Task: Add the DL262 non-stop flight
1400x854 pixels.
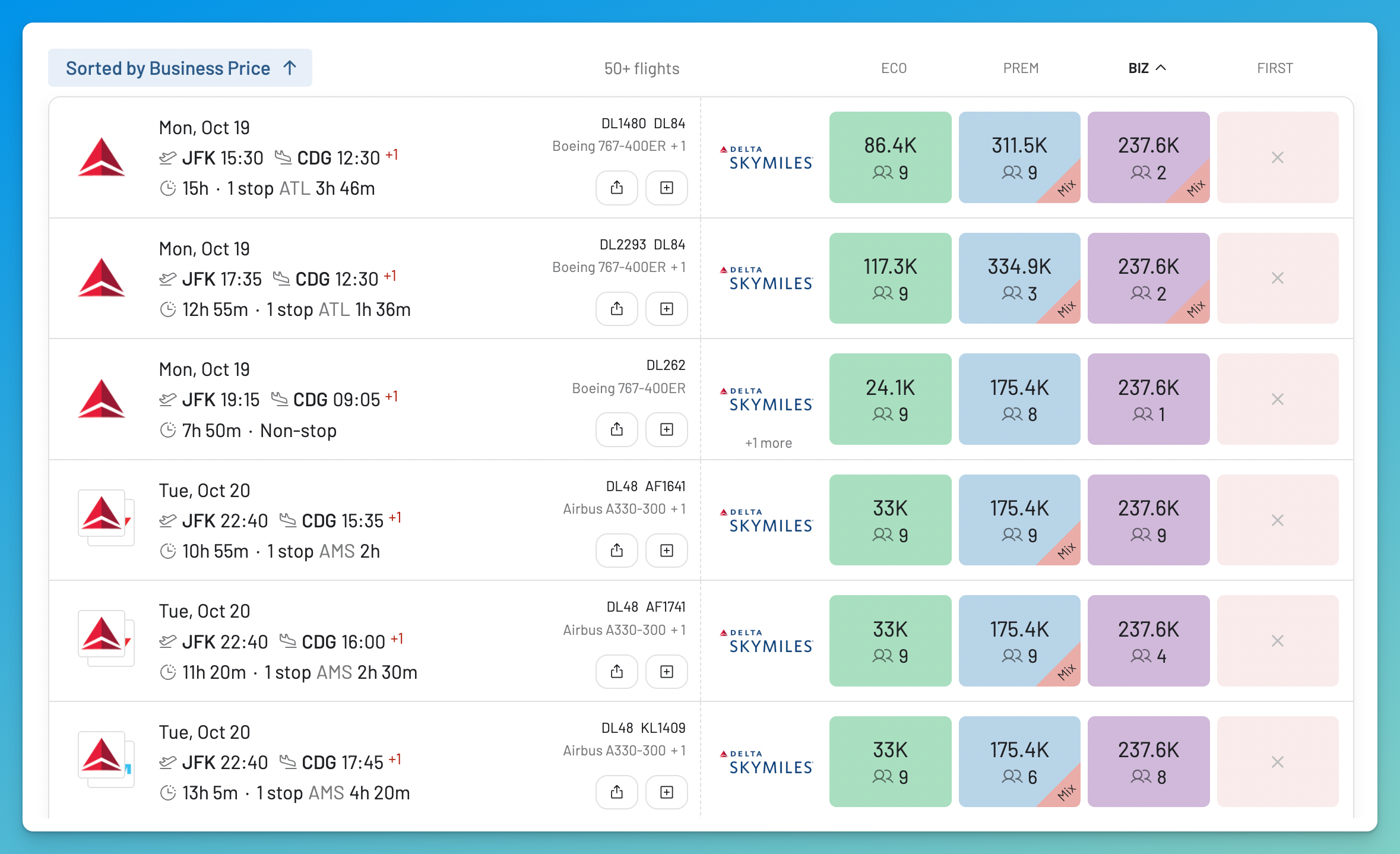Action: click(667, 429)
